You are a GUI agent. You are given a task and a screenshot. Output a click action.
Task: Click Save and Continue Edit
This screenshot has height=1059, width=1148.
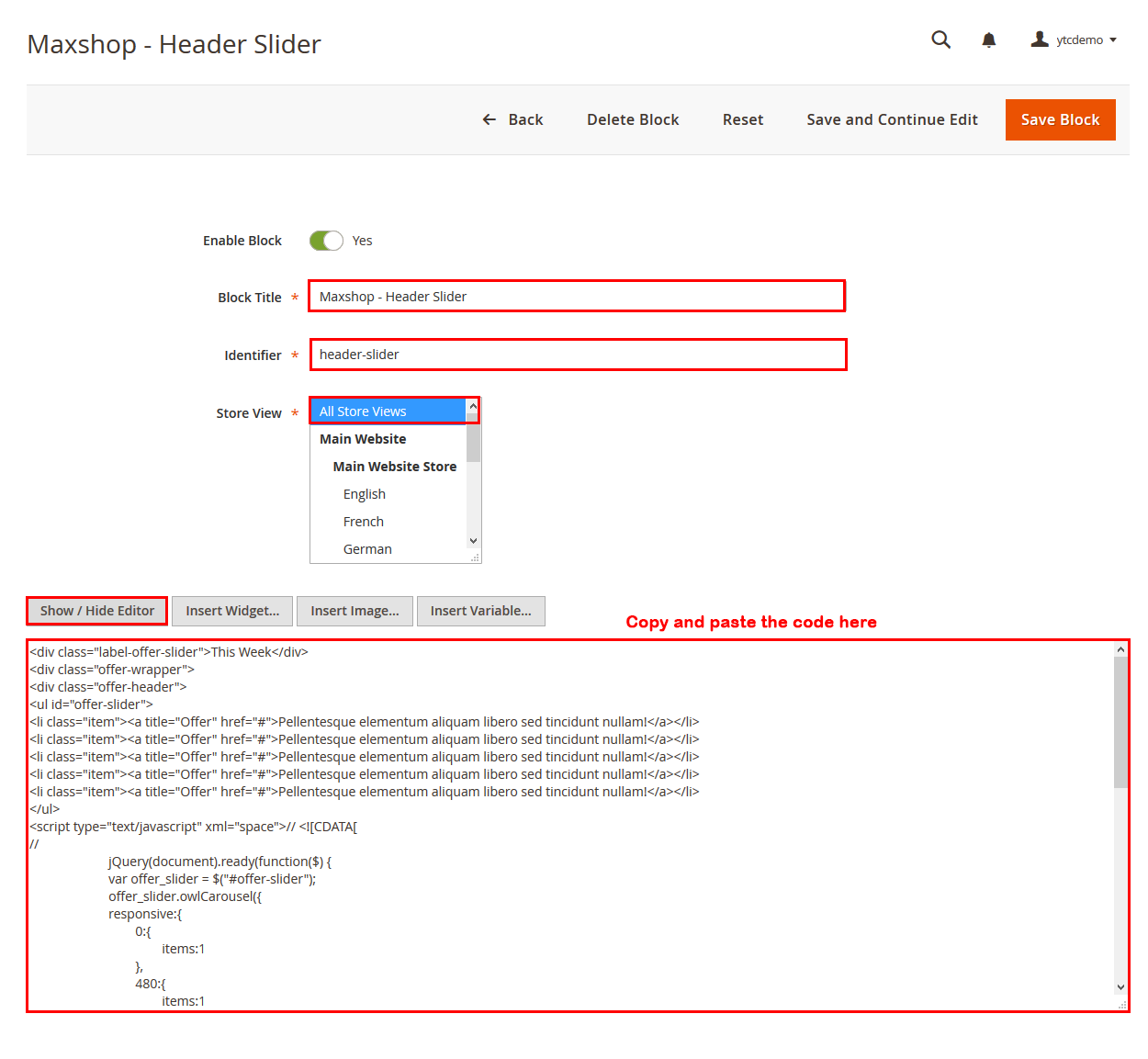pos(892,119)
